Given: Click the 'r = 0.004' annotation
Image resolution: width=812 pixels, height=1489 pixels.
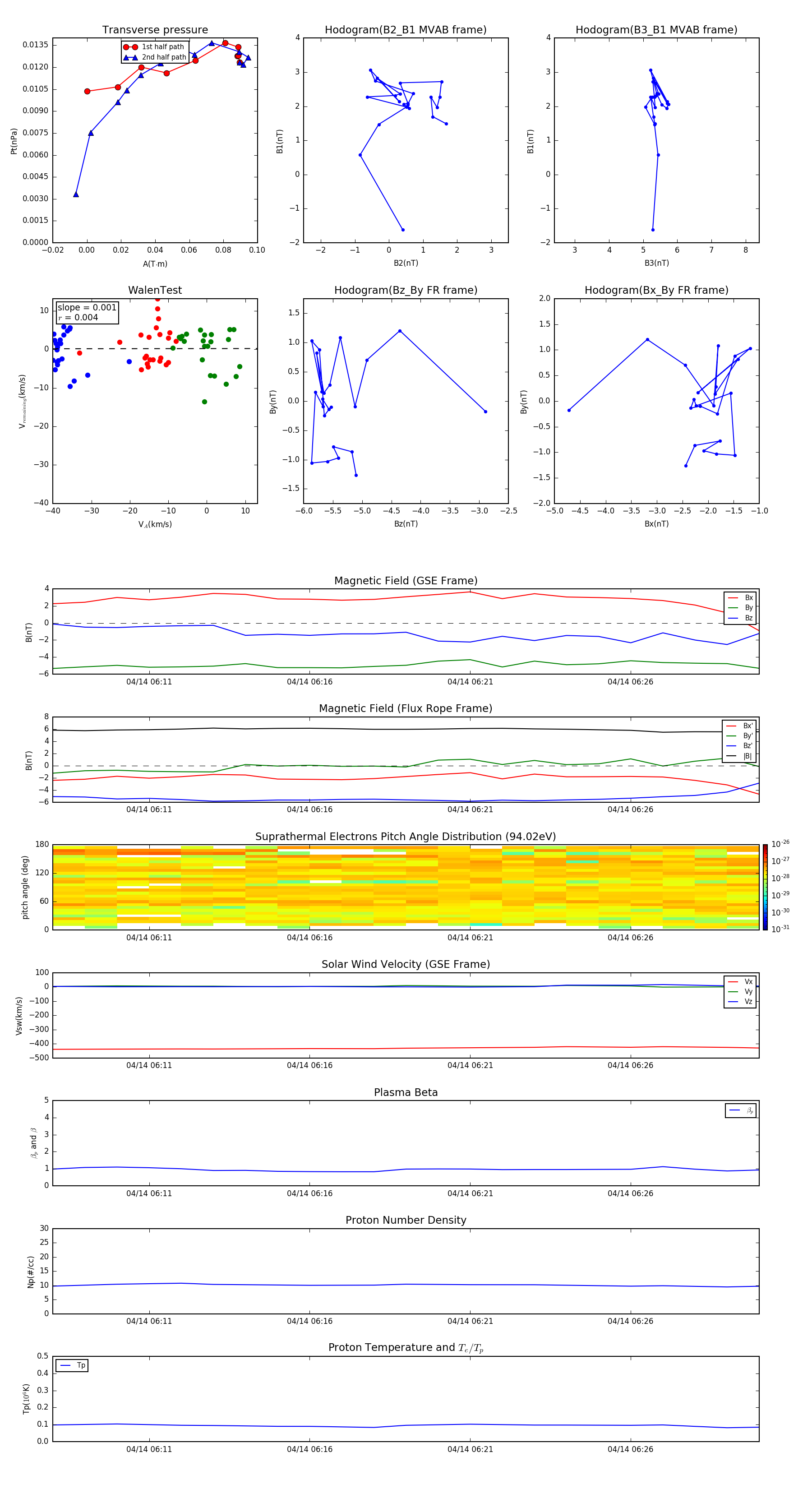Looking at the screenshot, I should 78,317.
